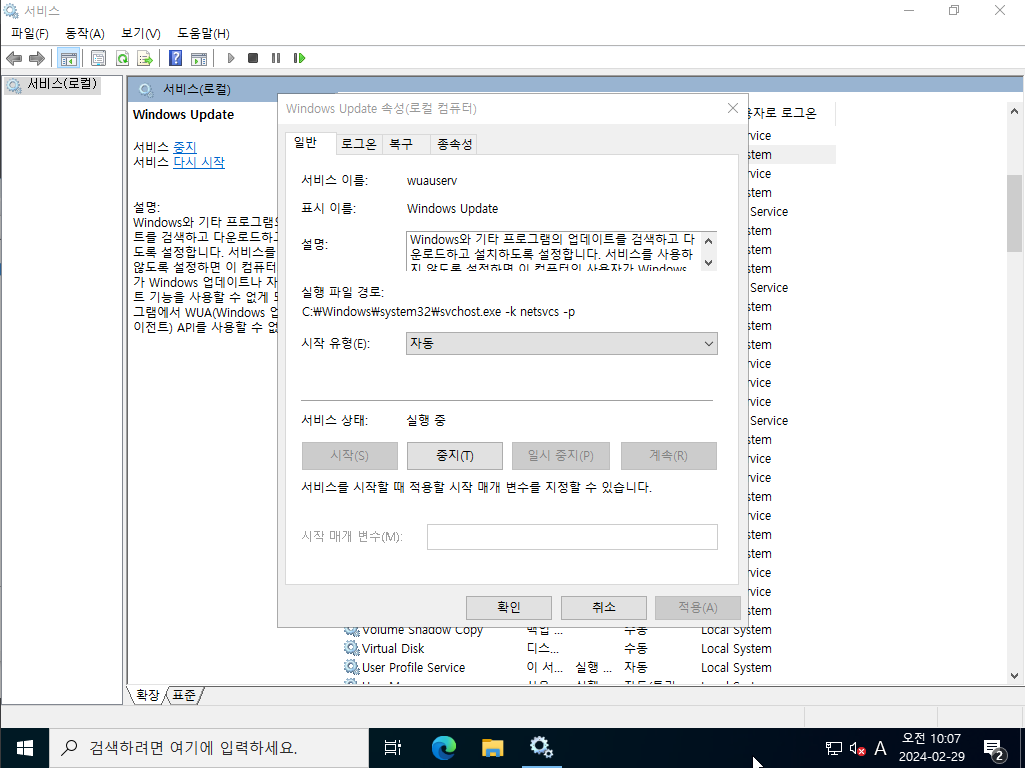
Task: Refresh the services list using the toolbar
Action: tap(122, 58)
